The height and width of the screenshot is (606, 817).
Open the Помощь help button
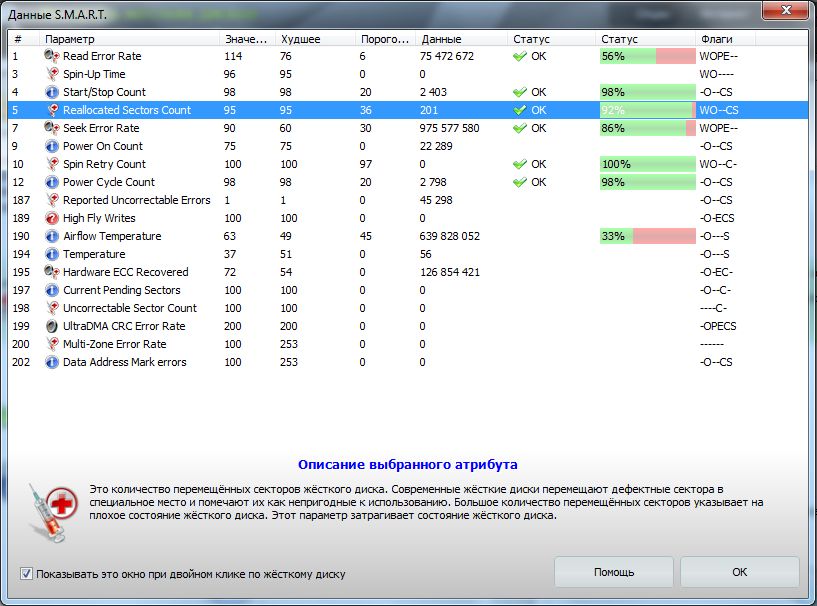click(x=614, y=572)
